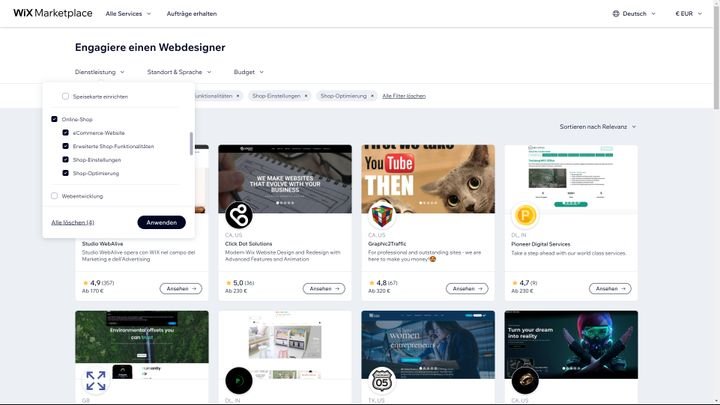Uncheck Erweiterte Shop-Funktionalitäten checkbox
This screenshot has height=405, width=720.
click(65, 146)
